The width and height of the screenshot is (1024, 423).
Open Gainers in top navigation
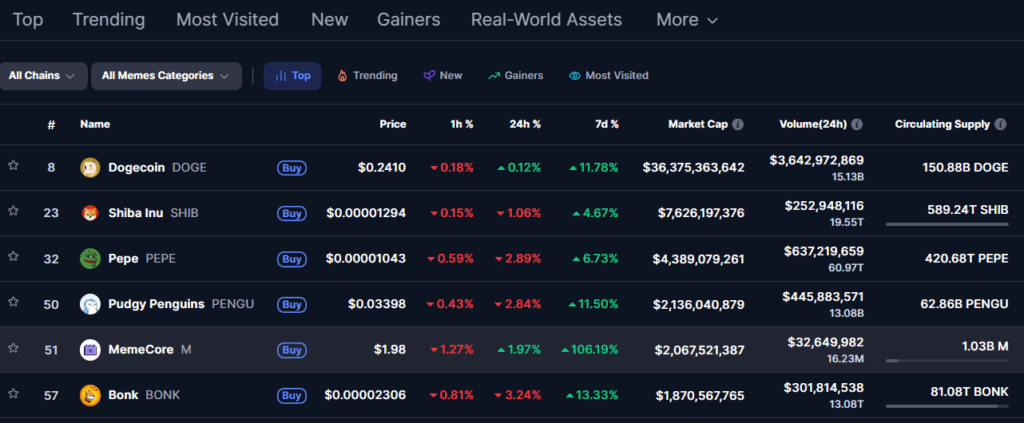(x=409, y=20)
